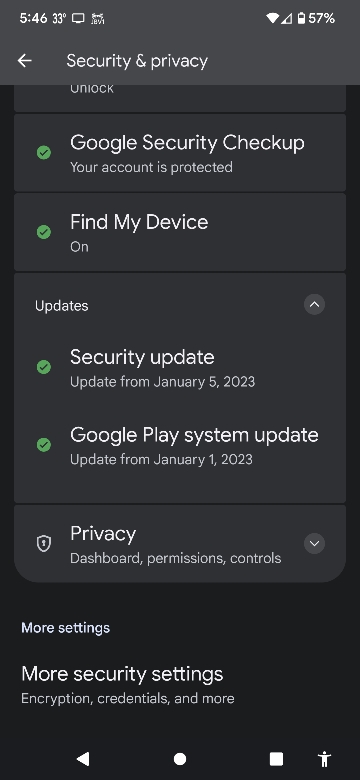Open Google Play system update
Image resolution: width=360 pixels, height=780 pixels.
[x=180, y=445]
